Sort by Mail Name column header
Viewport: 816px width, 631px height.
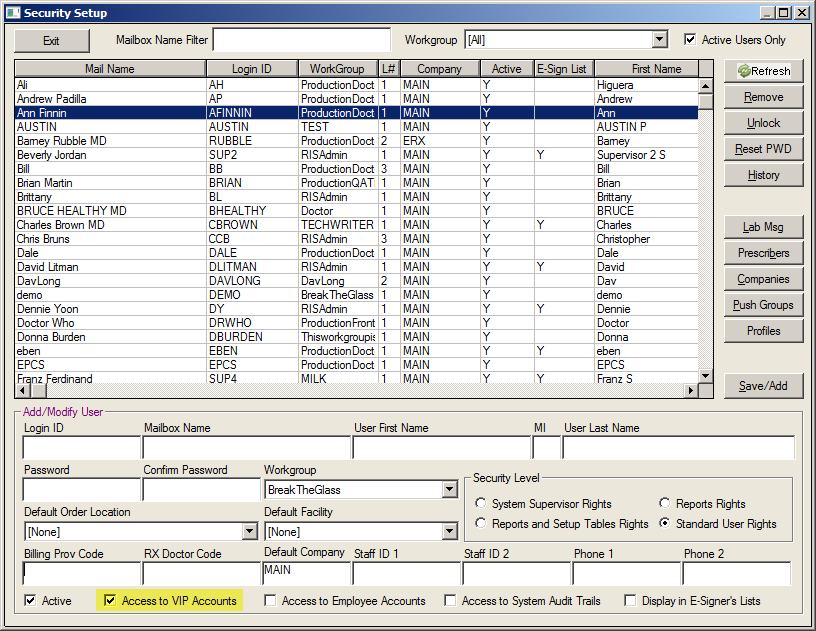pyautogui.click(x=110, y=69)
